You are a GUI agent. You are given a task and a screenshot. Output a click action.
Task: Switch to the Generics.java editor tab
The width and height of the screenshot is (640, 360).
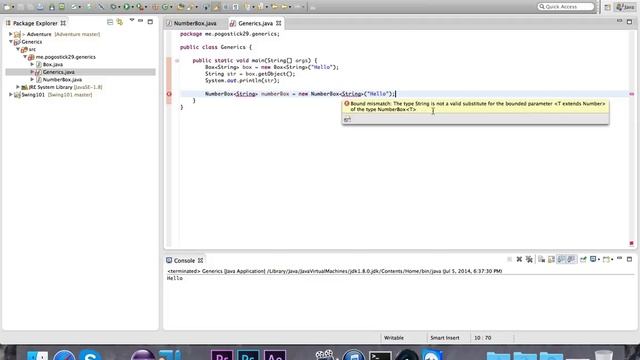click(255, 23)
